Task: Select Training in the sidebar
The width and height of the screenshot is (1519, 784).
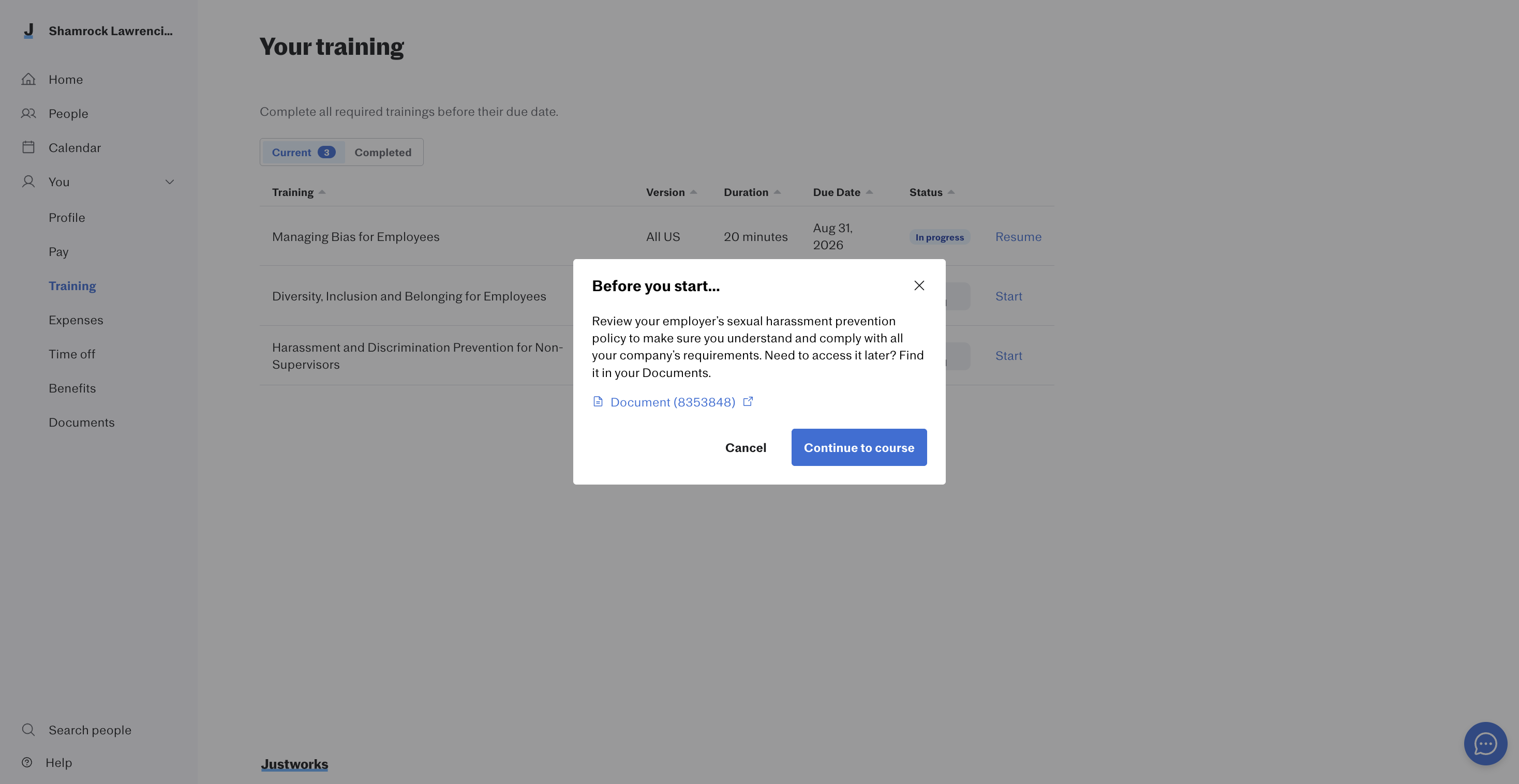Action: pyautogui.click(x=72, y=286)
